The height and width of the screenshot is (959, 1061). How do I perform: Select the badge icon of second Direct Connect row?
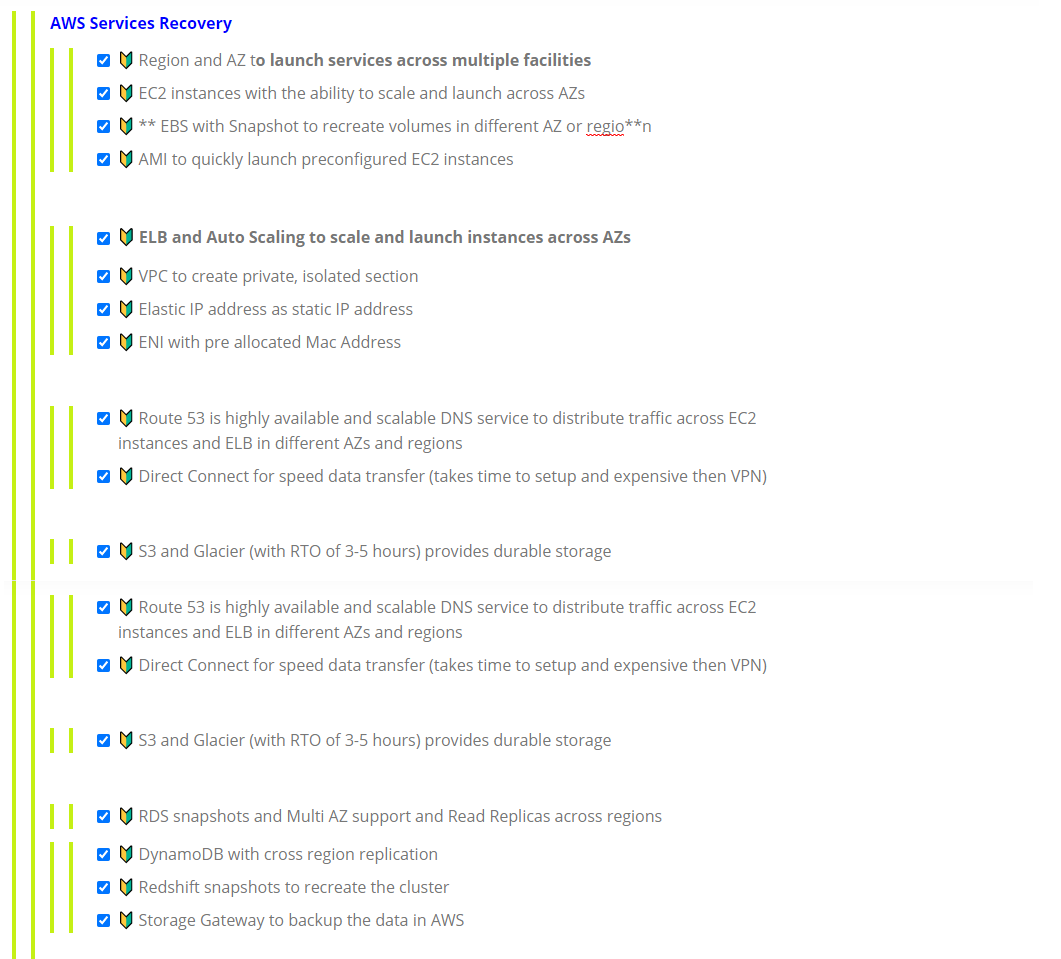[126, 665]
